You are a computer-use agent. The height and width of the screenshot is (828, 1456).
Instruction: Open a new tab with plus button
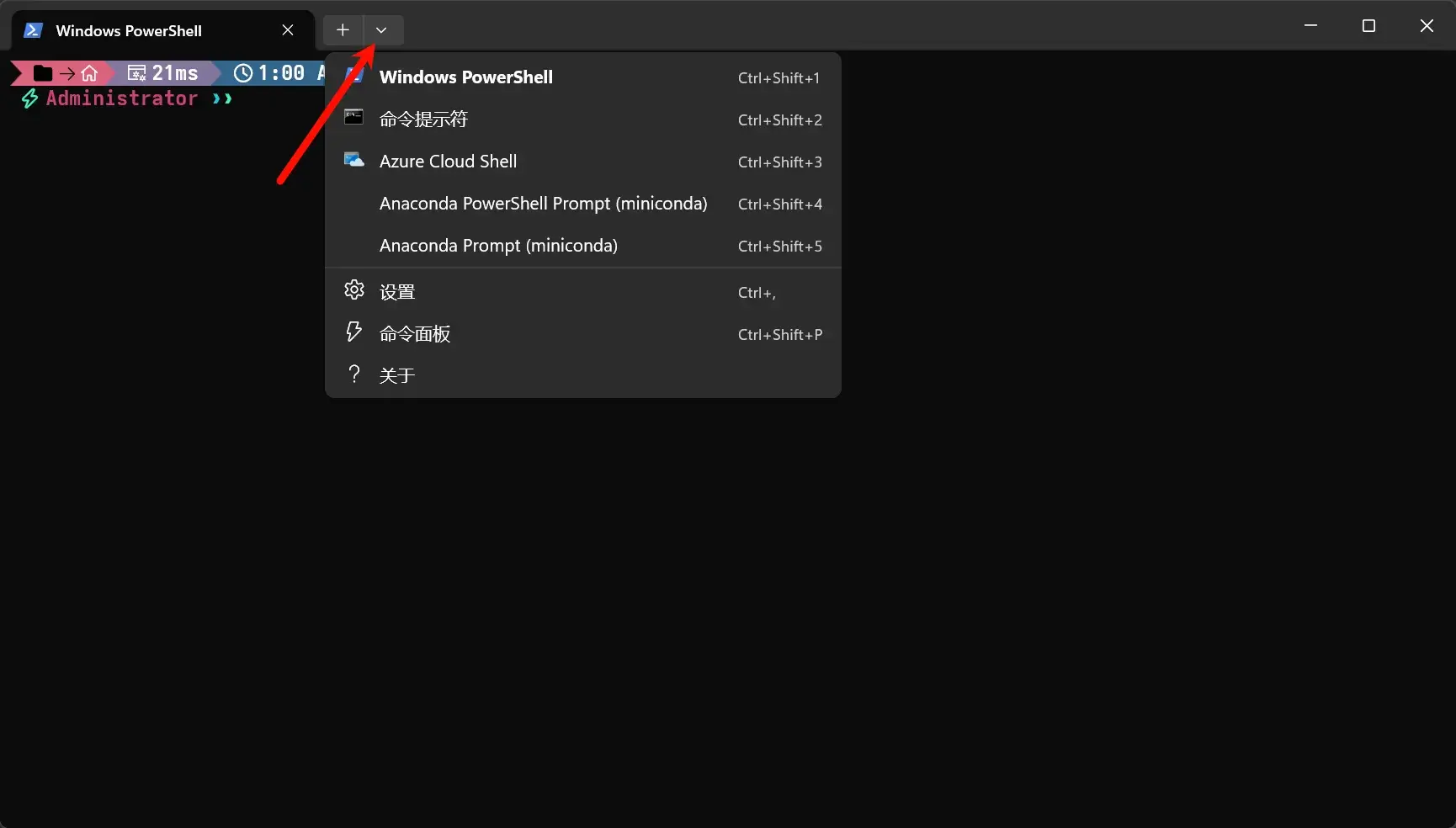click(x=343, y=30)
